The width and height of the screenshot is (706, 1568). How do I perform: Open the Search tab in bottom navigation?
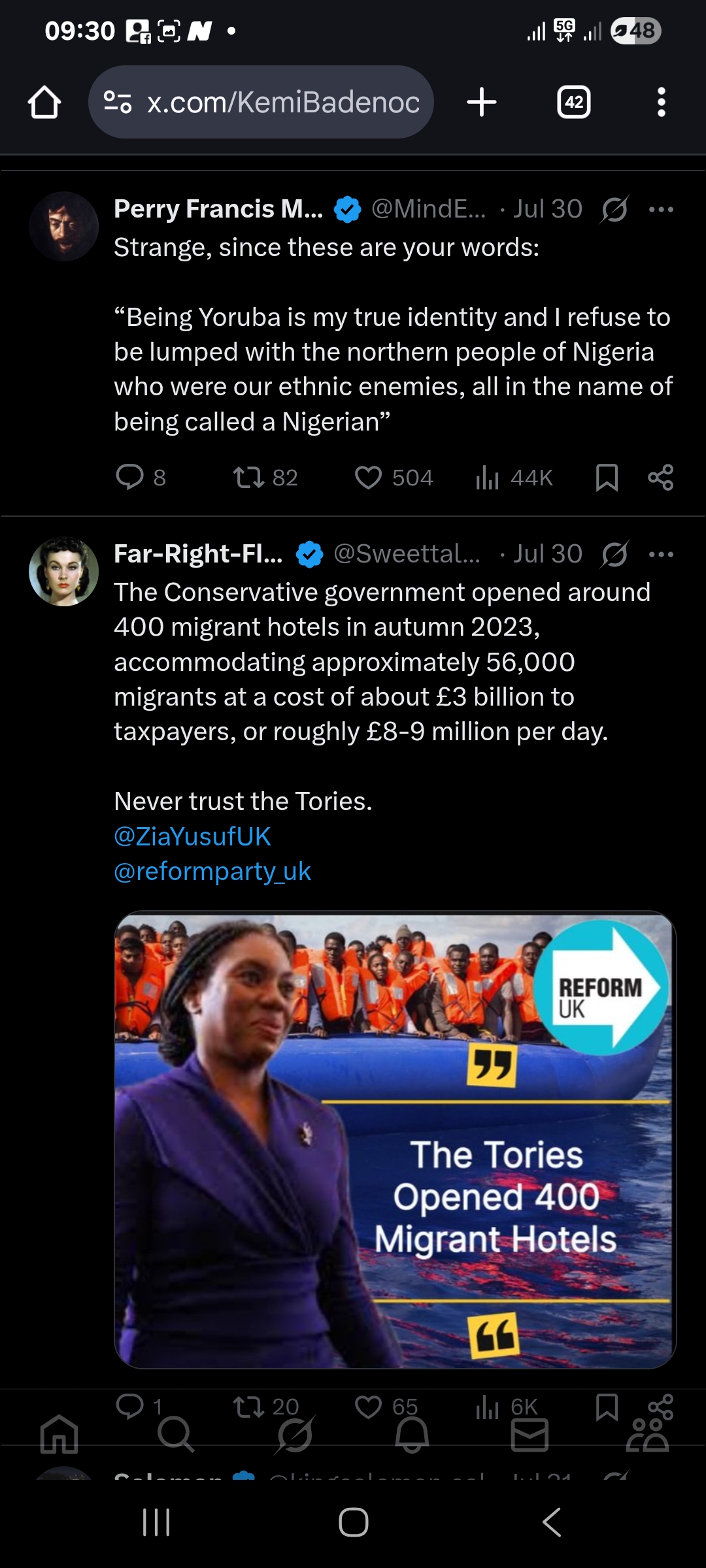coord(176,1435)
